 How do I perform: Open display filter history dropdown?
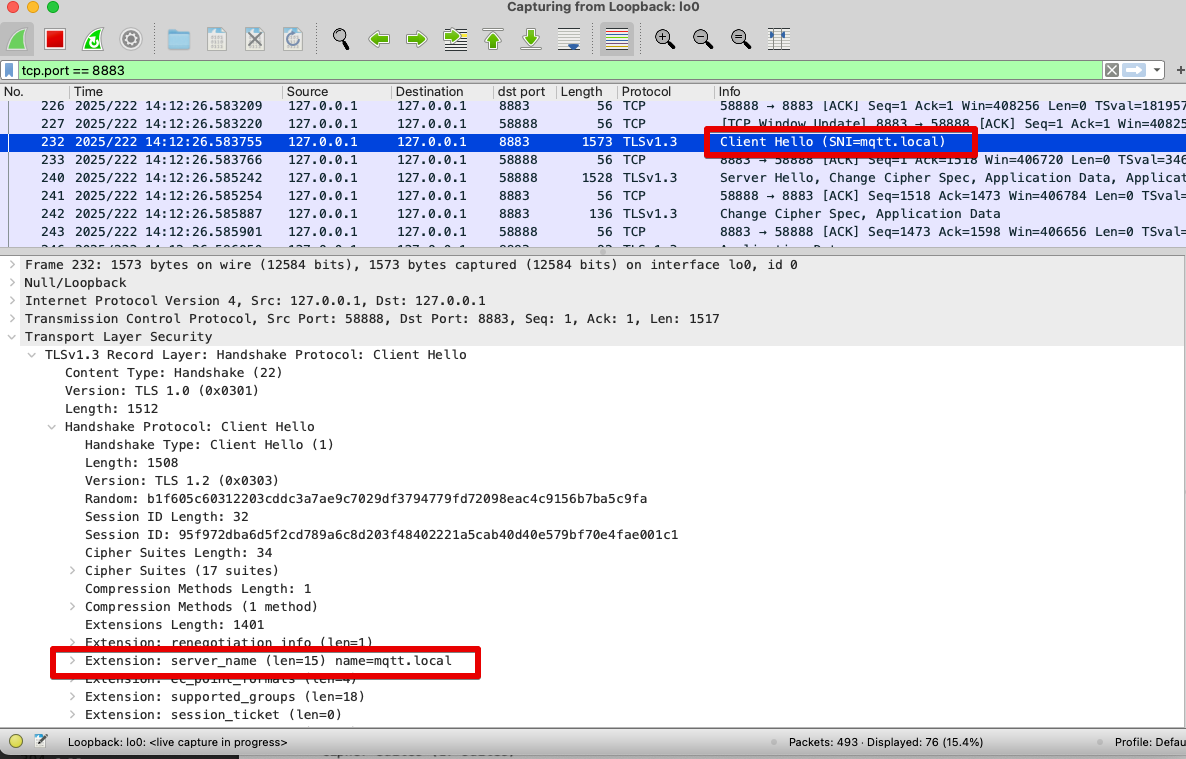click(x=1157, y=70)
